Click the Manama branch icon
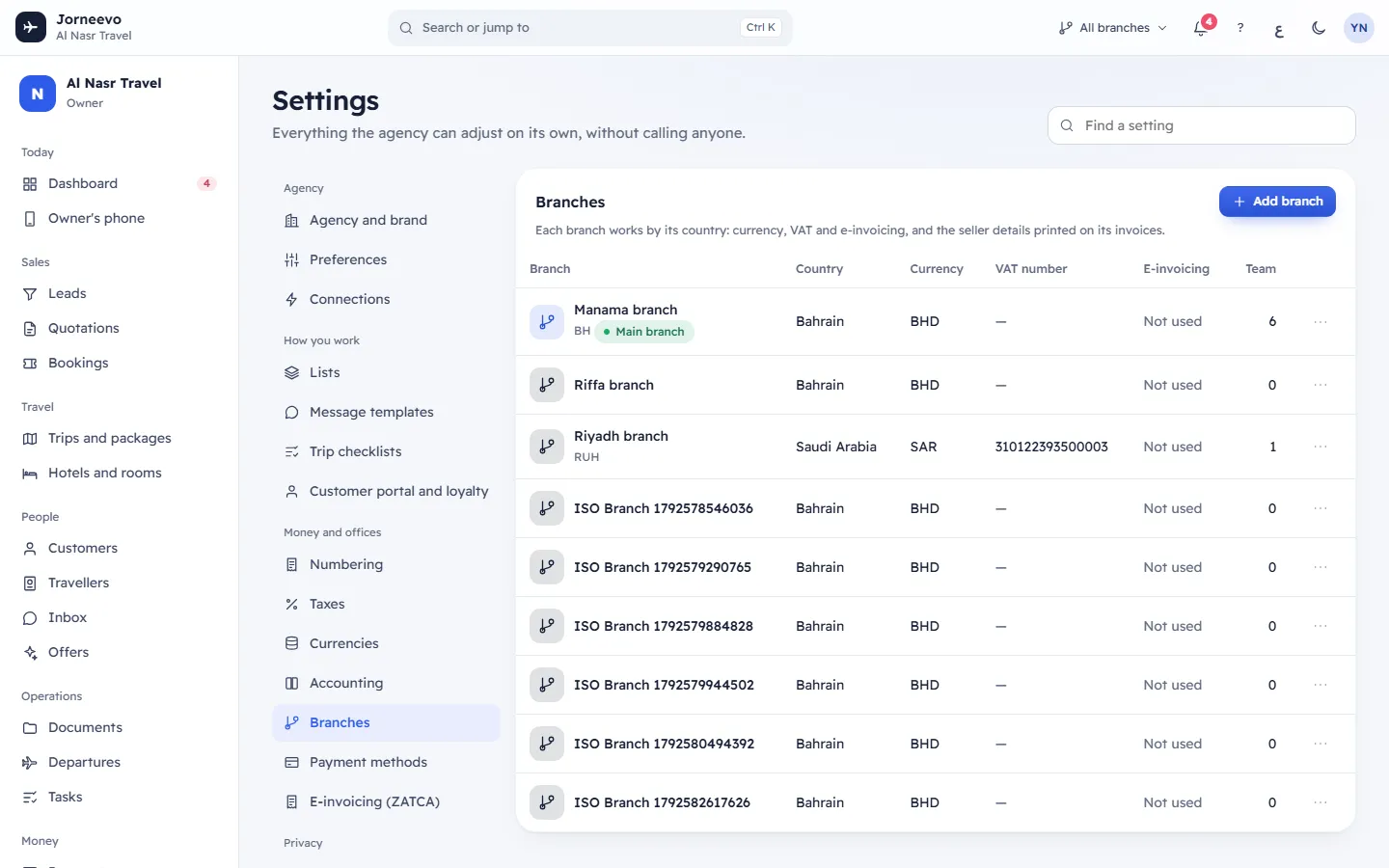The width and height of the screenshot is (1389, 868). tap(547, 322)
